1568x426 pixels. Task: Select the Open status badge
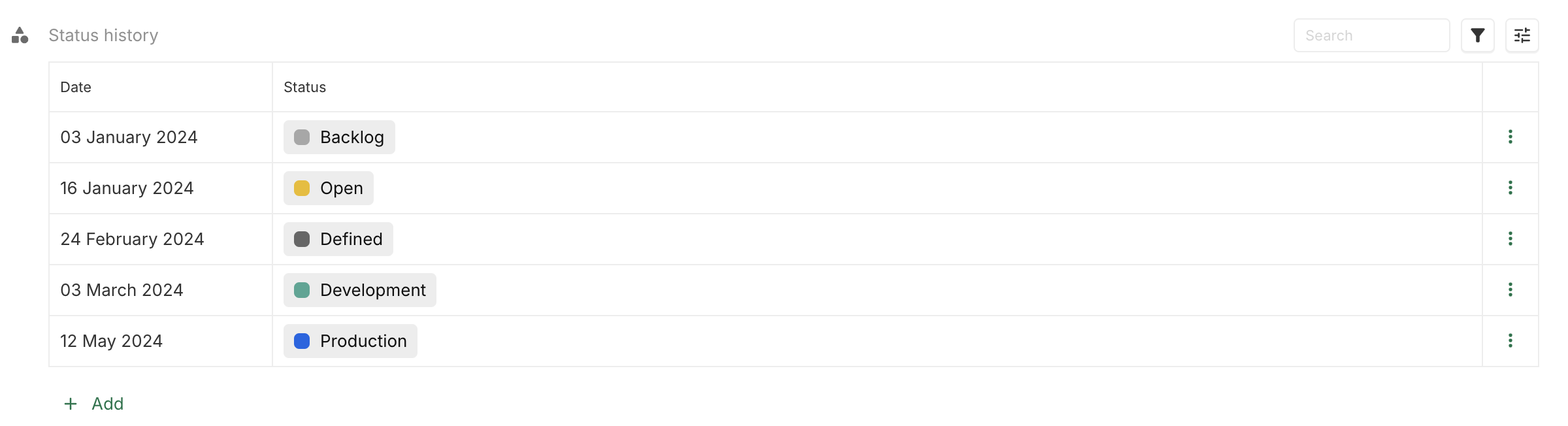point(328,188)
